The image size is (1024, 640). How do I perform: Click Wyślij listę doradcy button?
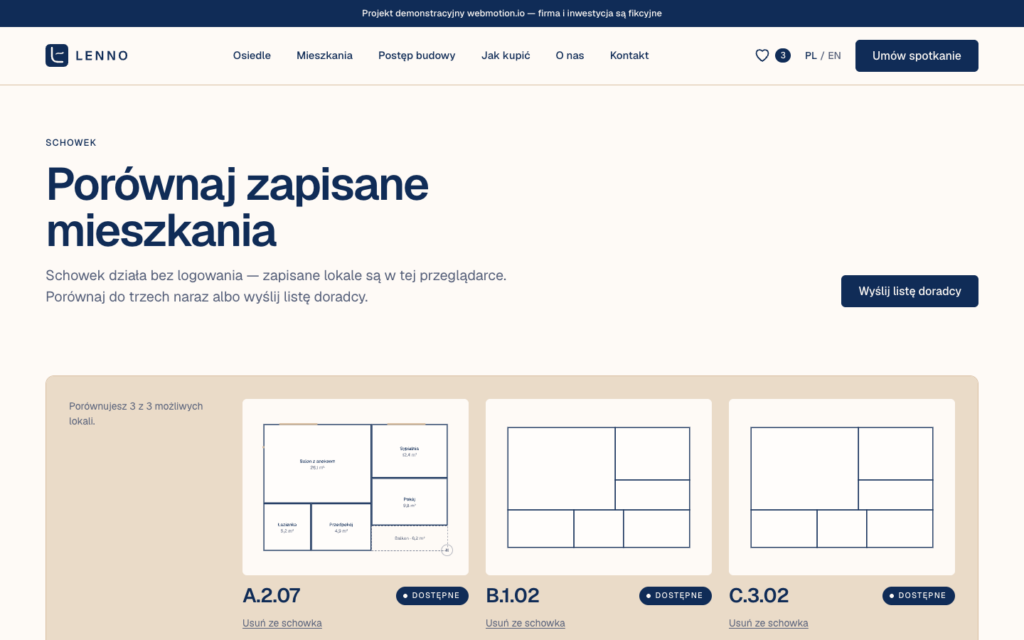(x=909, y=291)
